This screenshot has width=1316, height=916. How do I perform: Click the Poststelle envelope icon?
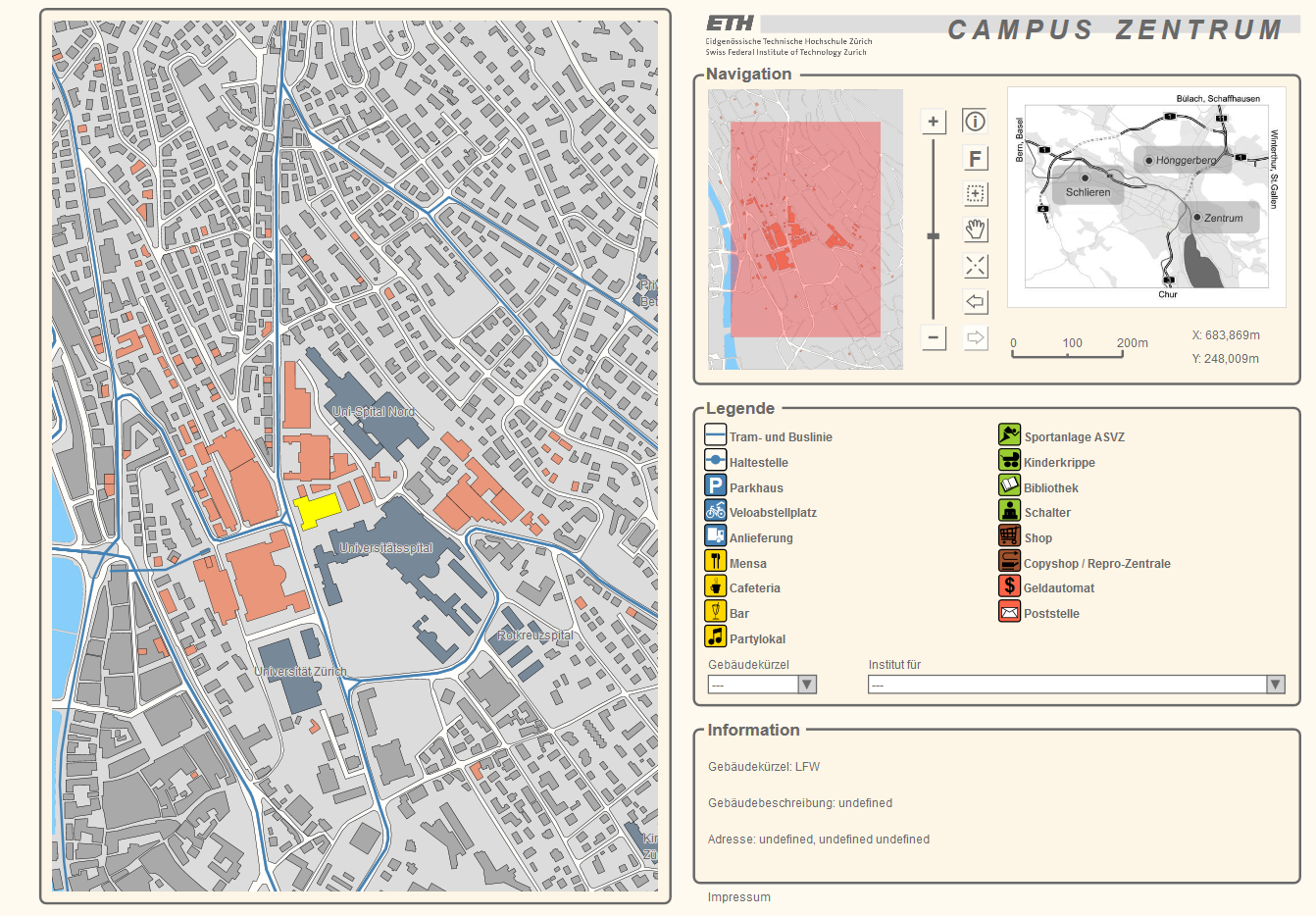coord(1009,612)
